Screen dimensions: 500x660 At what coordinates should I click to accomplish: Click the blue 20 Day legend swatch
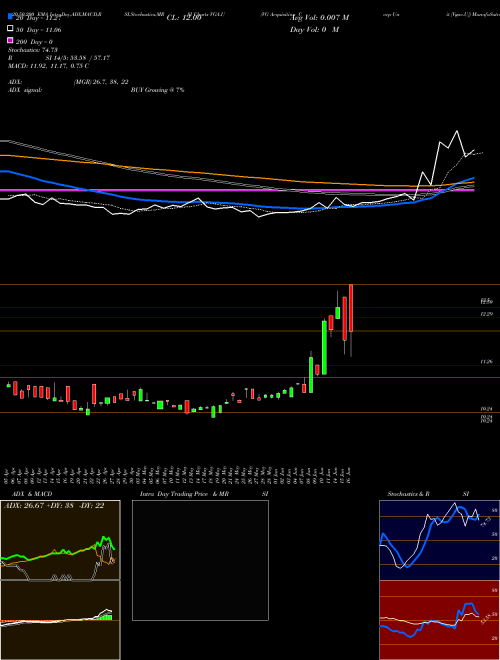tap(10, 17)
